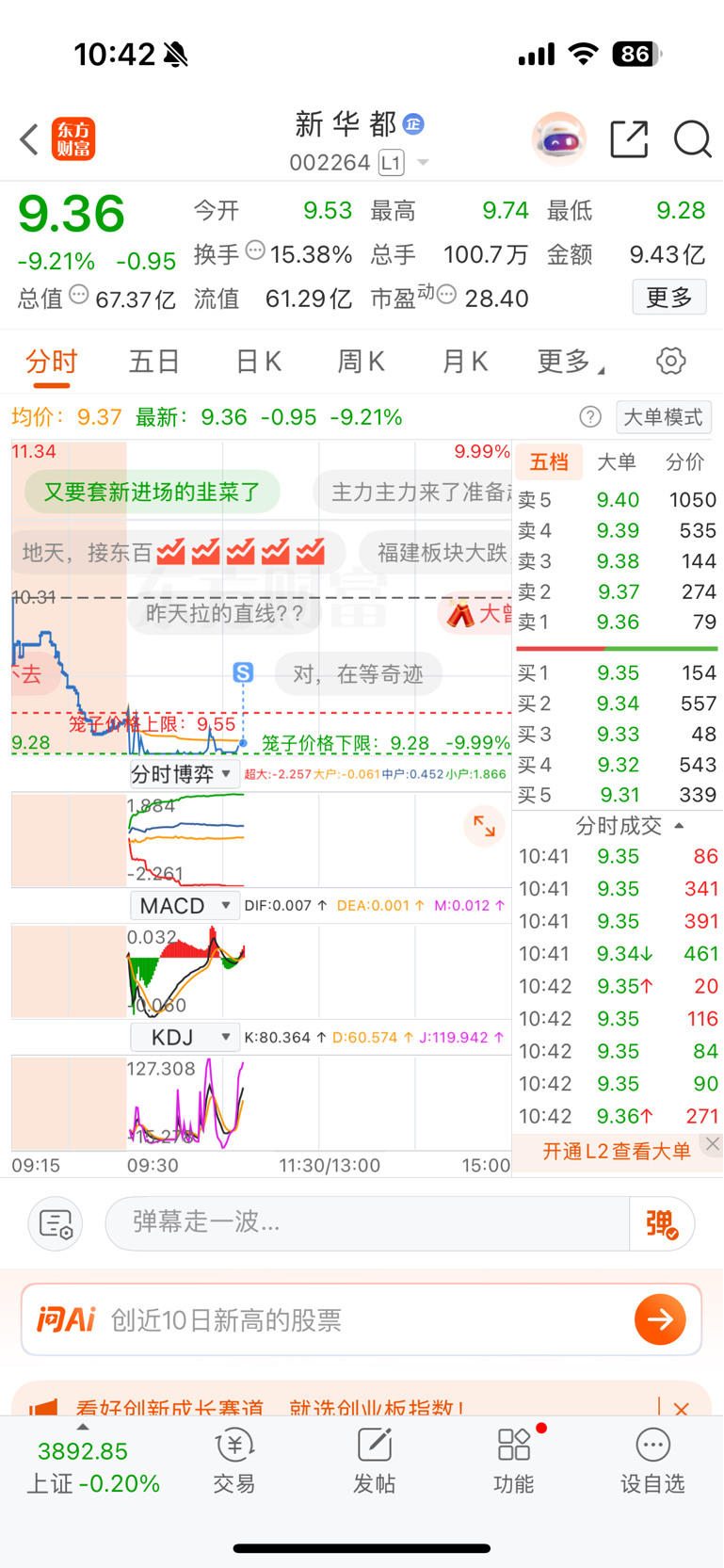This screenshot has height=1568, width=724.
Task: Select the 卖5 row at 9.40
Action: (x=617, y=499)
